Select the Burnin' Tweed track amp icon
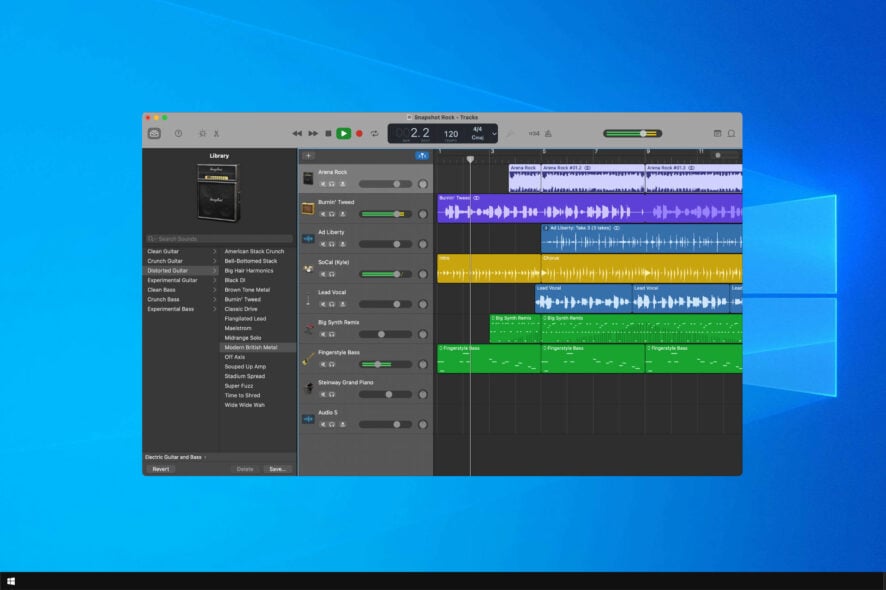Viewport: 886px width, 590px height. (x=308, y=209)
